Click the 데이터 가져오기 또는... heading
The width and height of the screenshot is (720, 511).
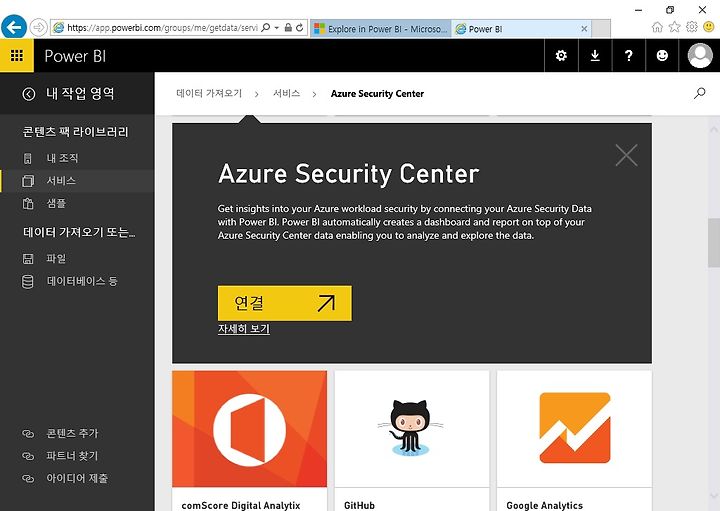(79, 232)
